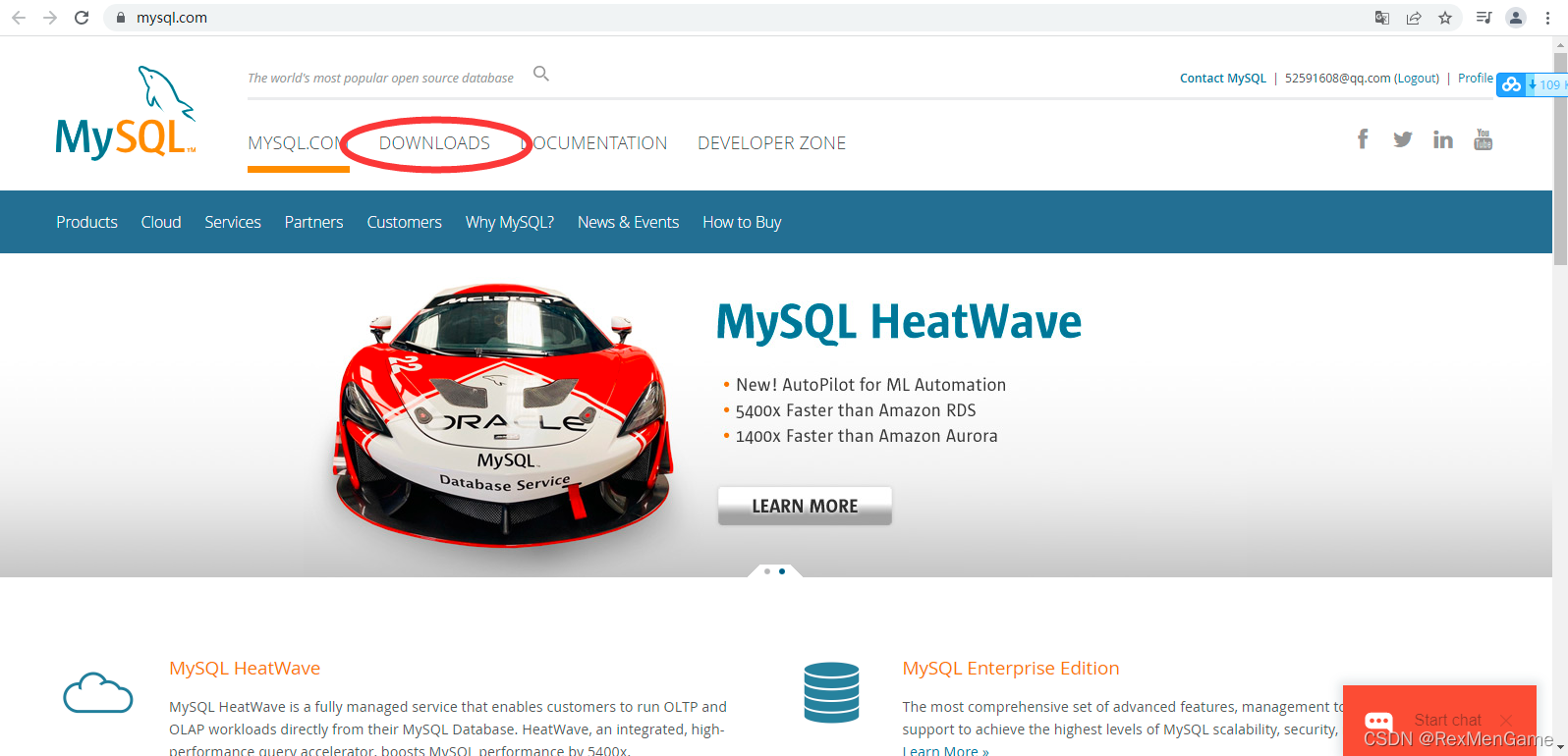
Task: Open News & Events menu item
Action: pos(628,222)
